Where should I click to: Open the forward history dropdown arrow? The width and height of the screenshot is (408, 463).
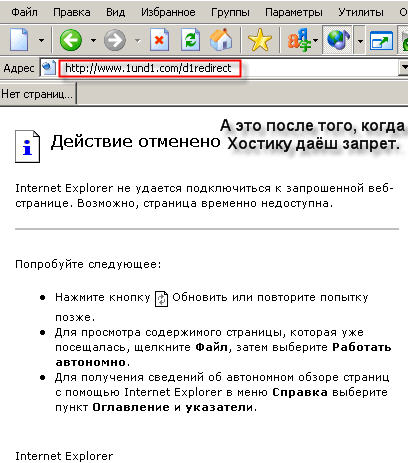[137, 41]
